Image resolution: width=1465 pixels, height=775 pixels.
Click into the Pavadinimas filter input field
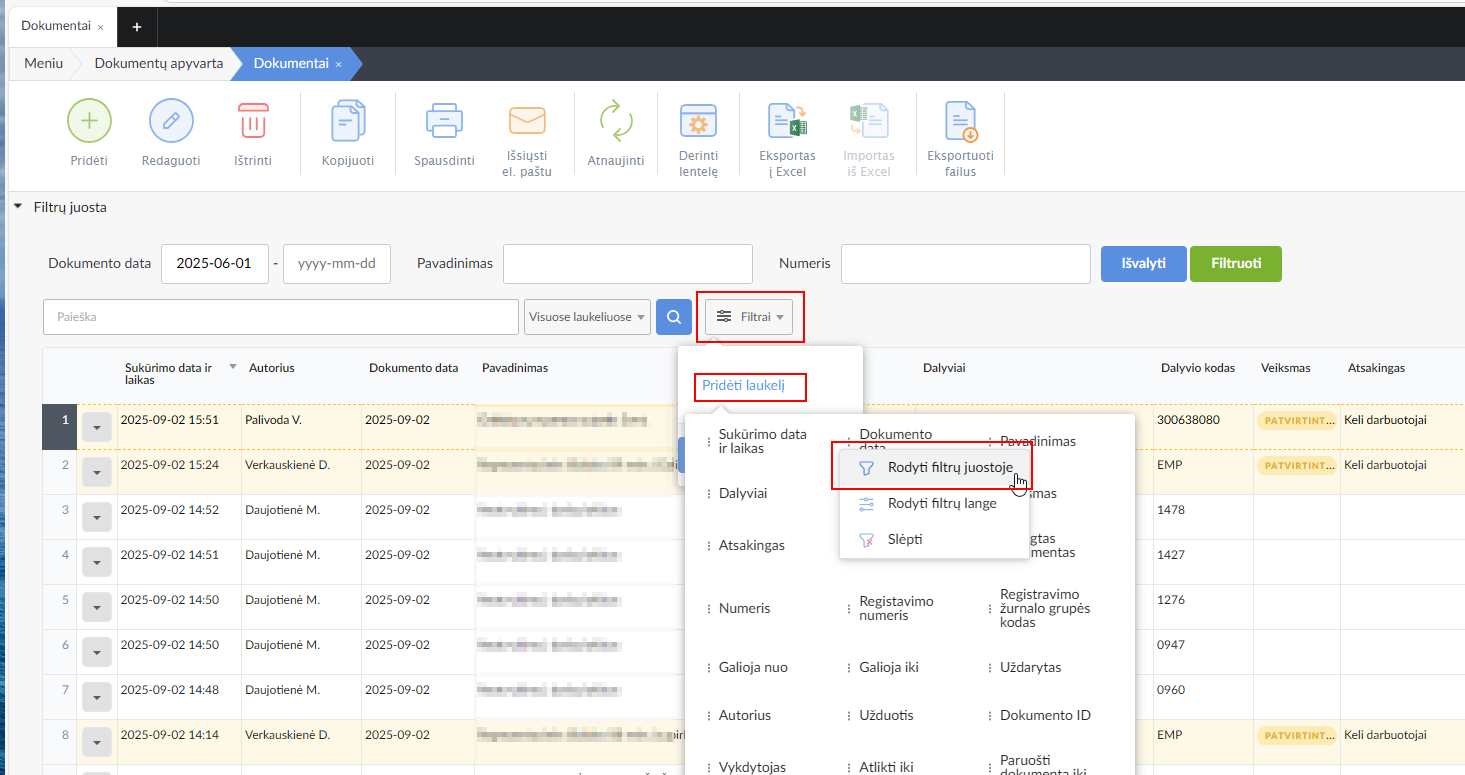click(627, 264)
